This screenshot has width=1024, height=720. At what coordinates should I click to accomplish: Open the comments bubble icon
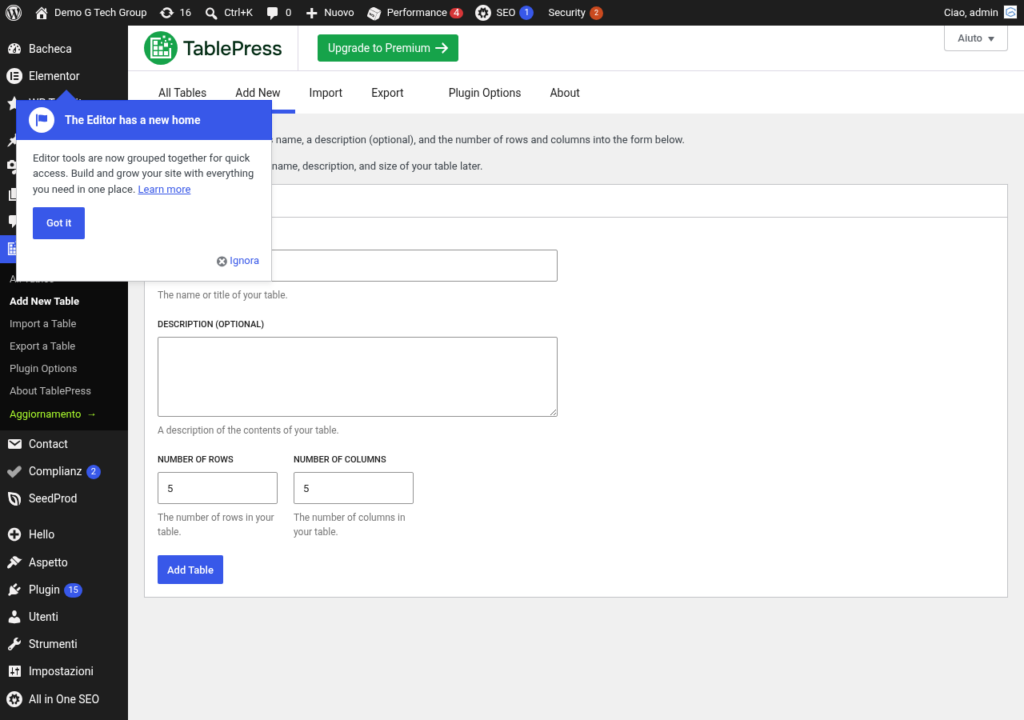pyautogui.click(x=272, y=12)
